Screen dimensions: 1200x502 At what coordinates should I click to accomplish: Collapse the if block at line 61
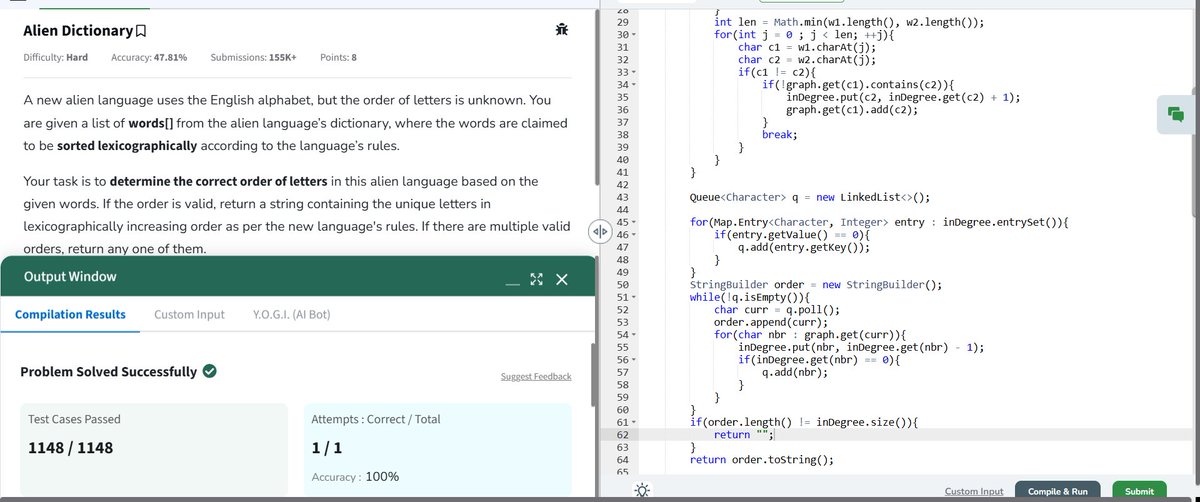tap(633, 422)
